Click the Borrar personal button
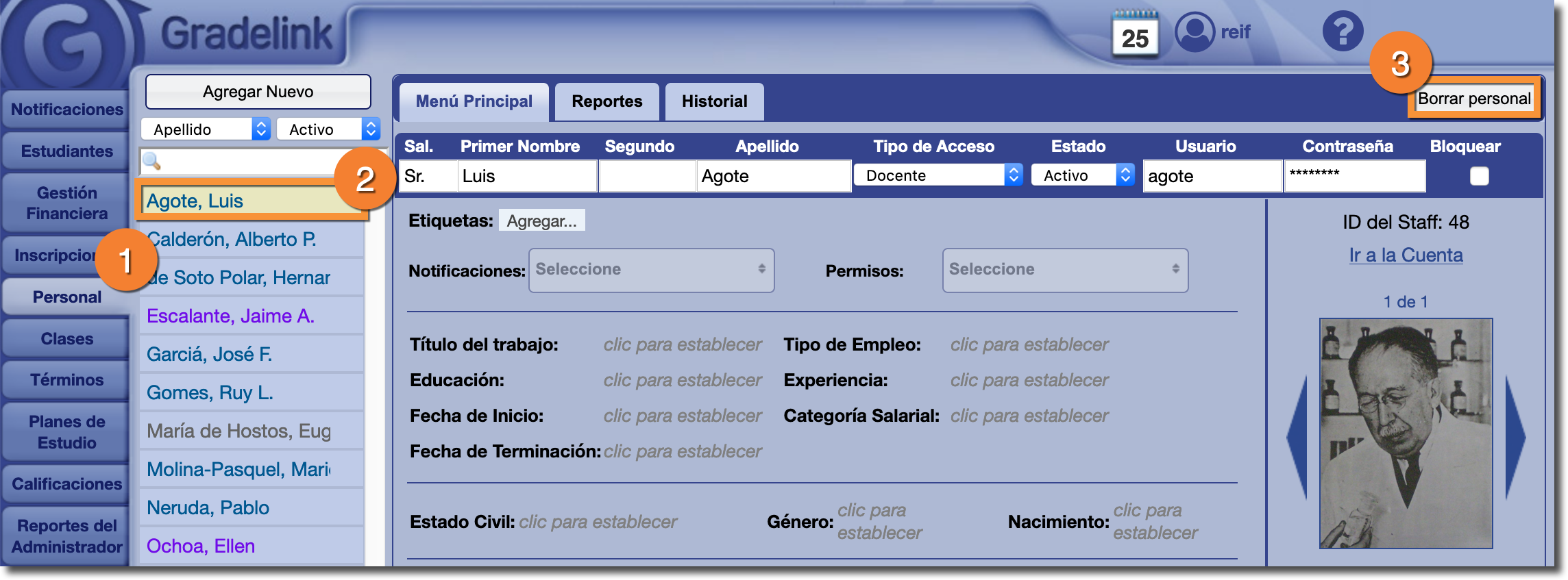Viewport: 1568px width, 580px height. tap(1473, 99)
